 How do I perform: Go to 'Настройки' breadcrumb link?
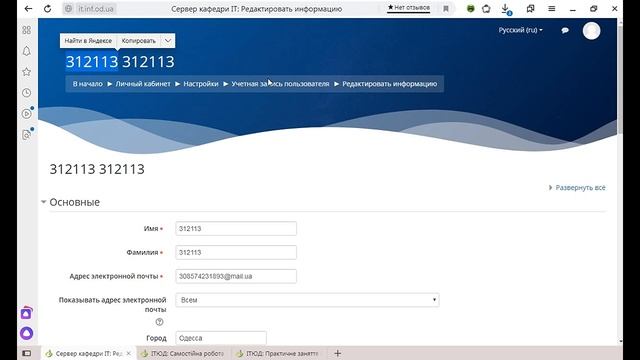pos(201,84)
